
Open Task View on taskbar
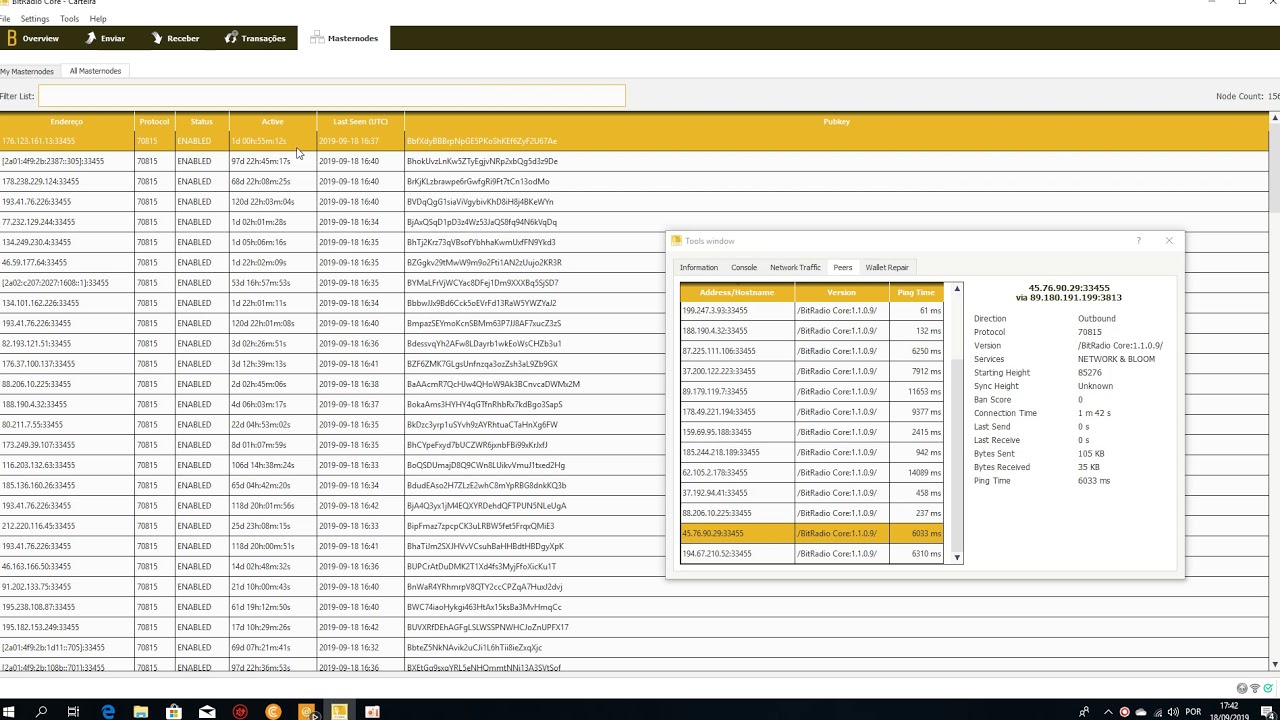(74, 712)
